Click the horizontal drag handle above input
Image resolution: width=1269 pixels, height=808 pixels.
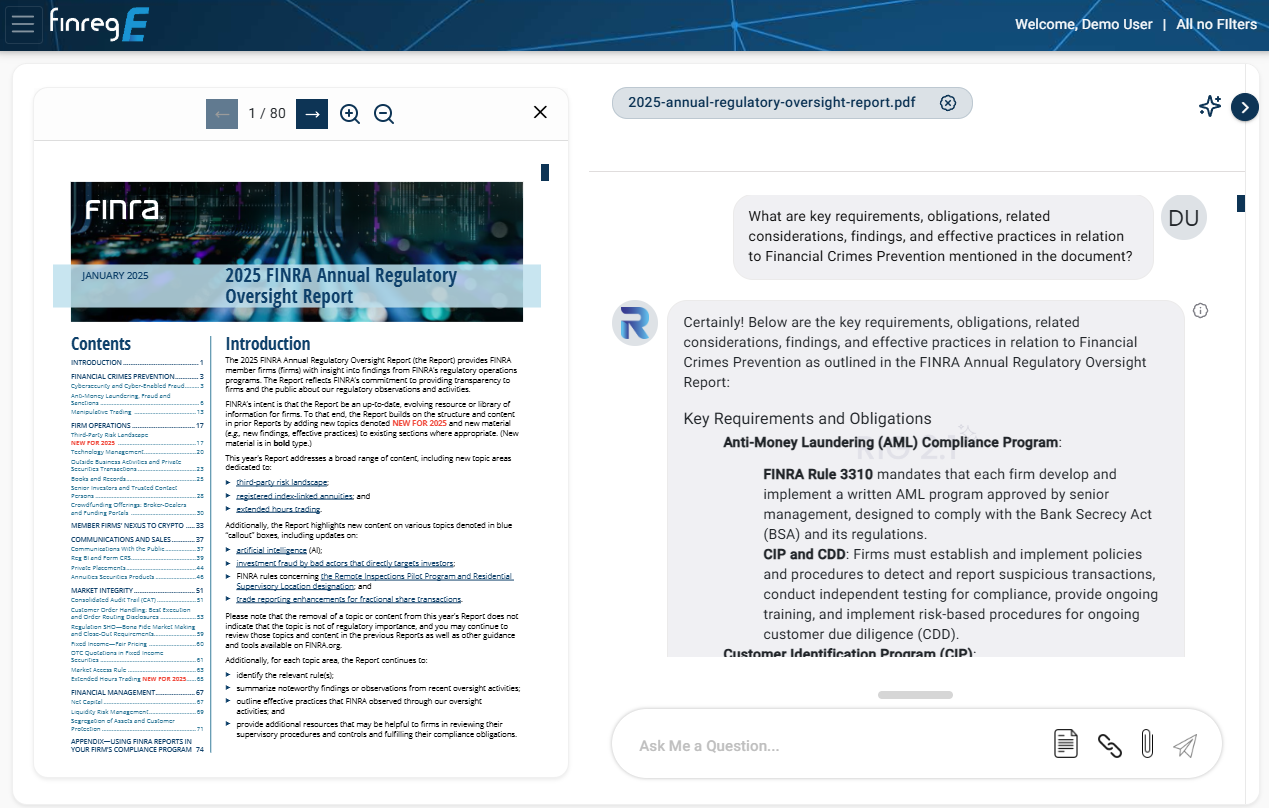[x=915, y=694]
